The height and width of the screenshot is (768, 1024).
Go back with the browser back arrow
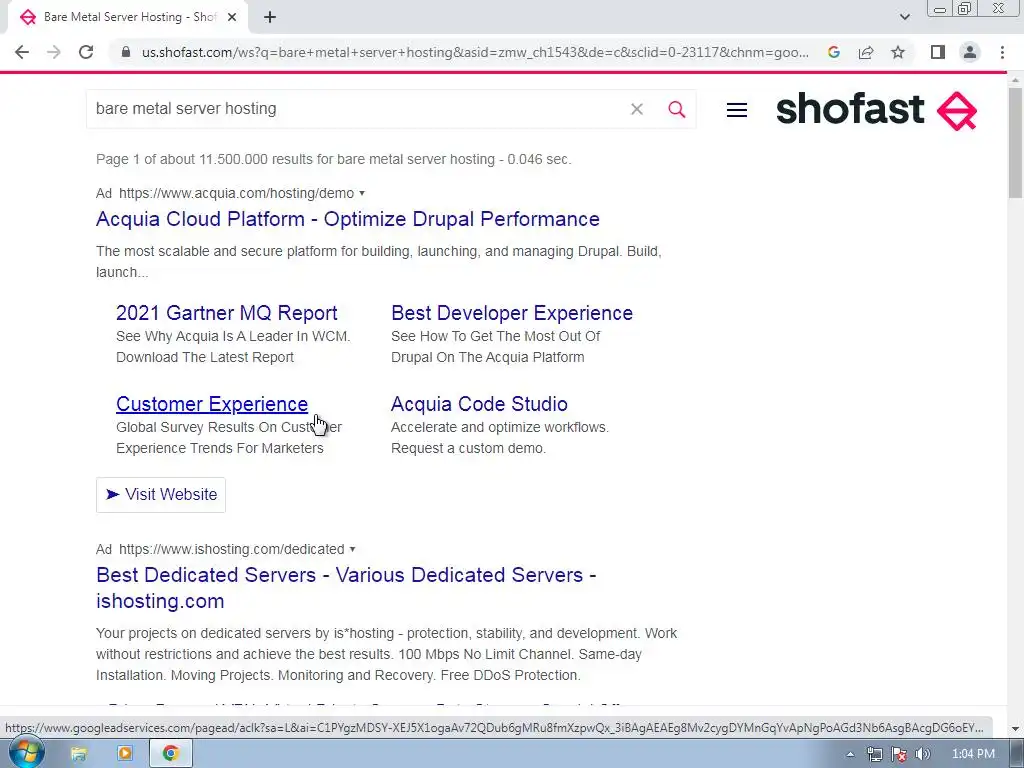[22, 52]
